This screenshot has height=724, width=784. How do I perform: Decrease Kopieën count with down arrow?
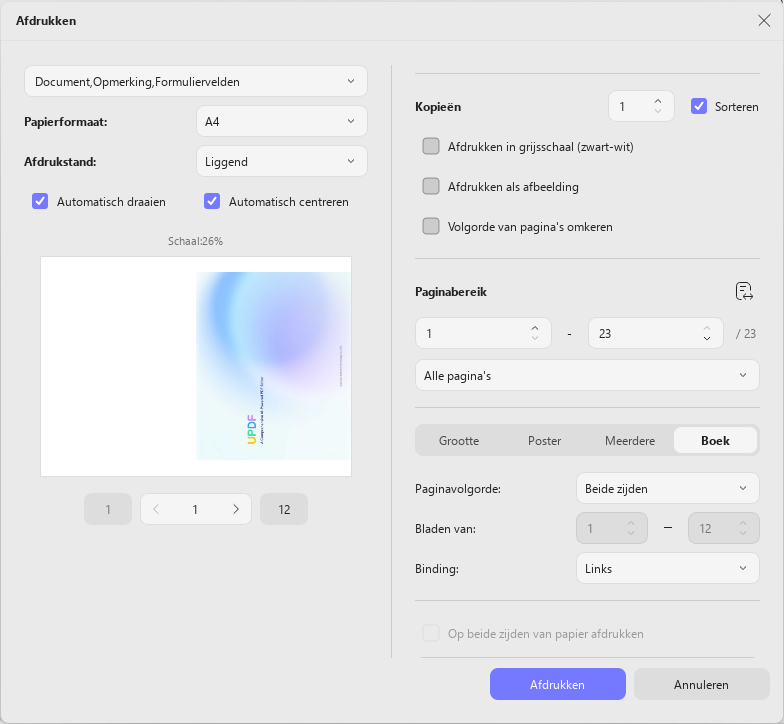pyautogui.click(x=658, y=112)
